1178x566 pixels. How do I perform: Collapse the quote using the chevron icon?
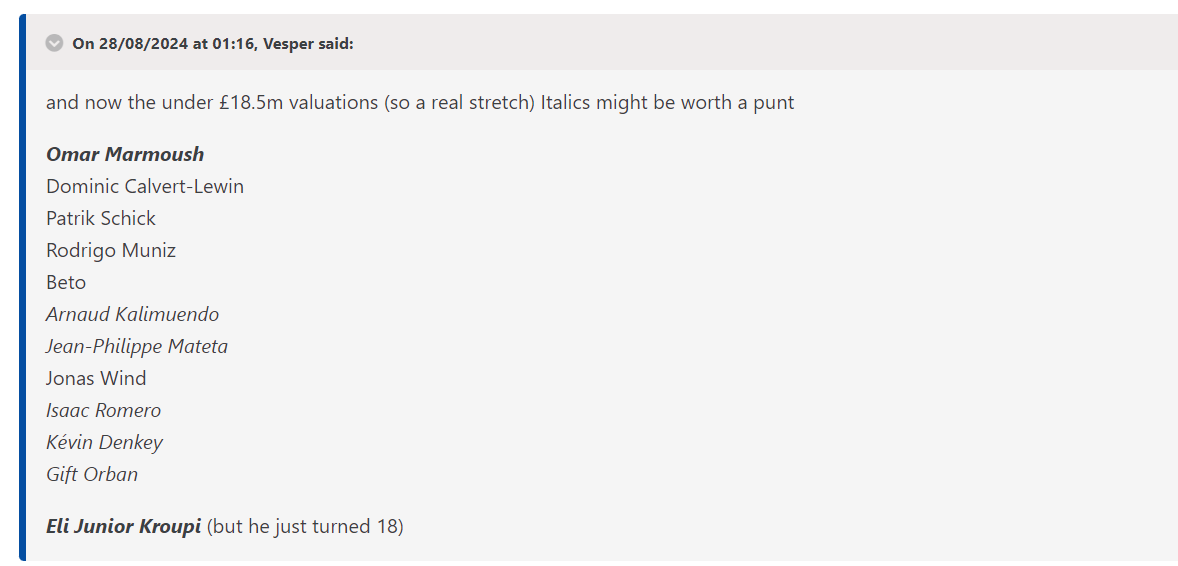click(54, 43)
